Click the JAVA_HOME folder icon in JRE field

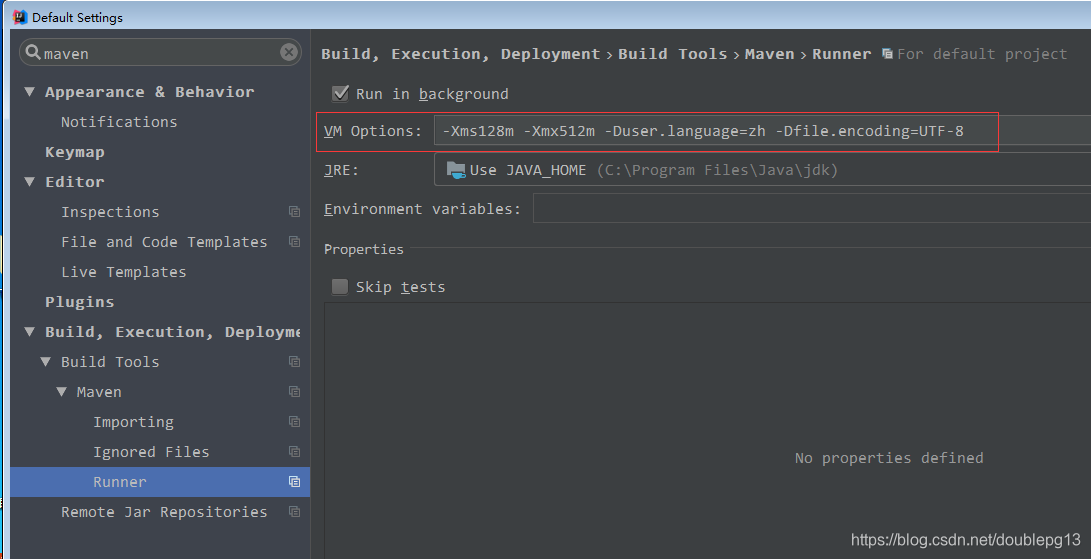(x=456, y=170)
